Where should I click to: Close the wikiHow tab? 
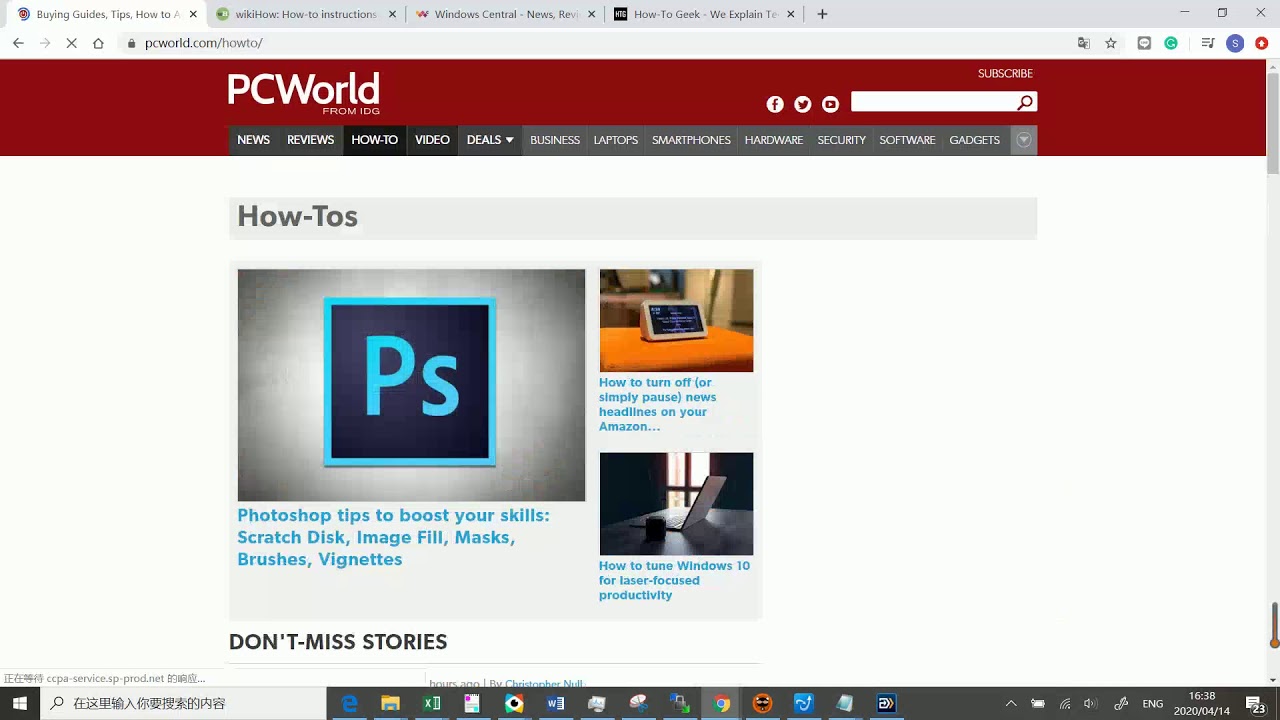393,14
